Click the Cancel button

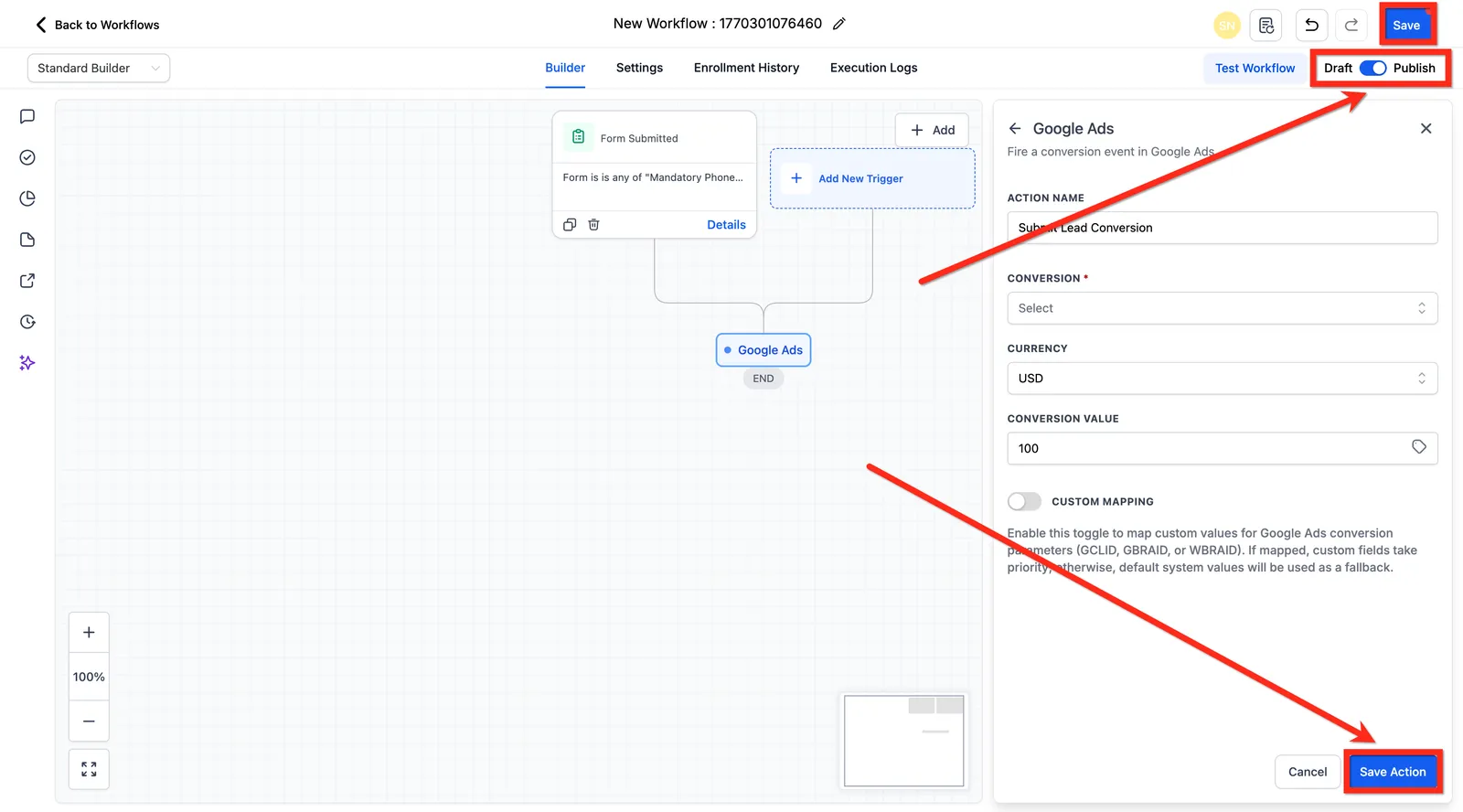pyautogui.click(x=1308, y=772)
